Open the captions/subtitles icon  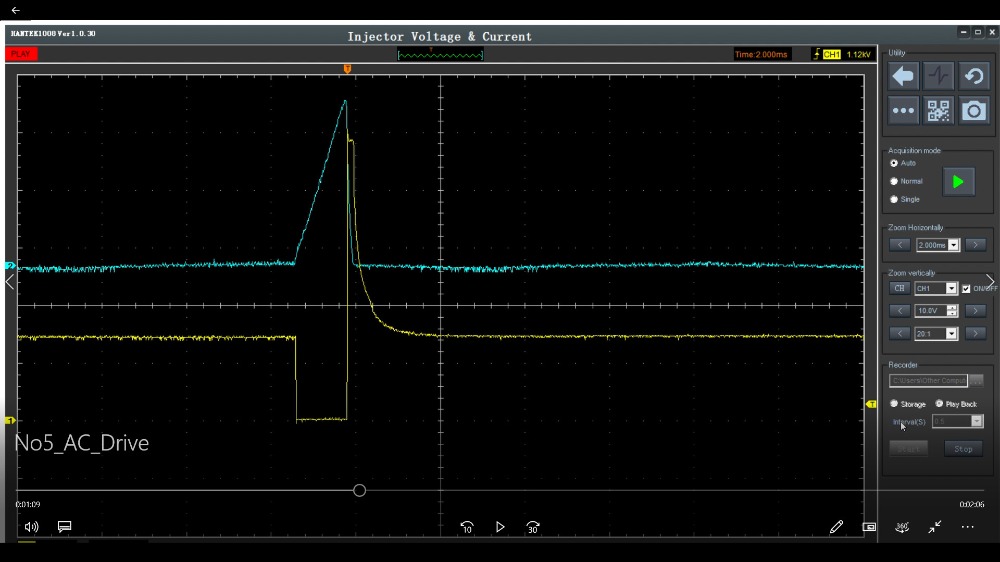[64, 527]
